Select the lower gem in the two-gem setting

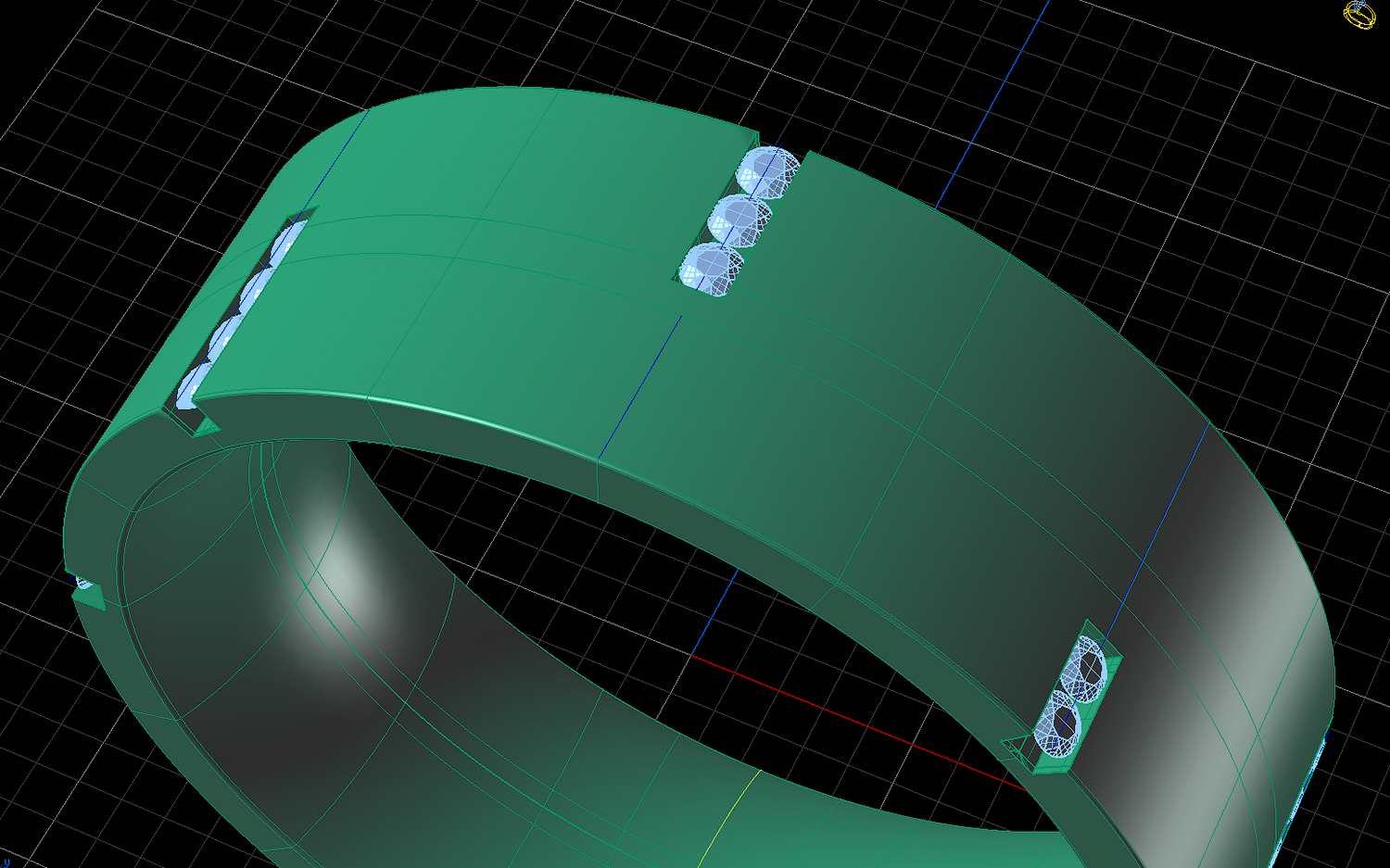tap(1057, 723)
